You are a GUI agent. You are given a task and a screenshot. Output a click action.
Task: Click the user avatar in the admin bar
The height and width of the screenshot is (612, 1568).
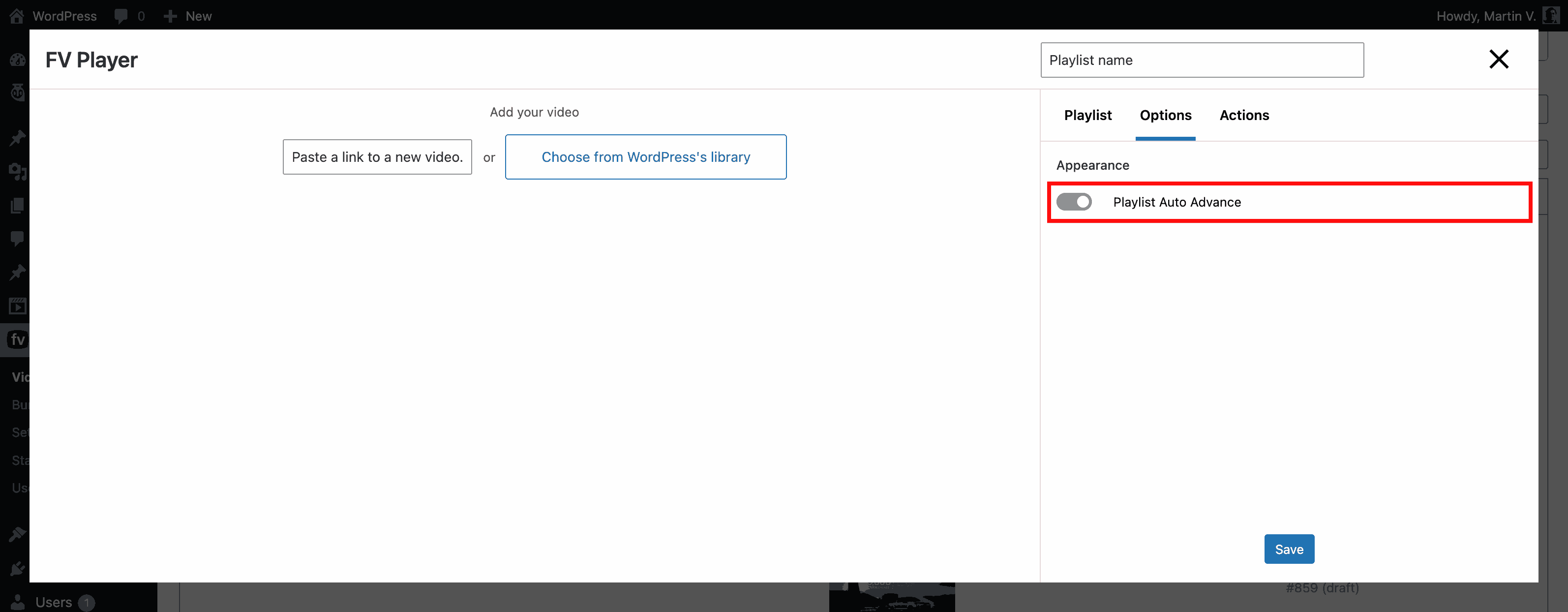(x=1550, y=16)
